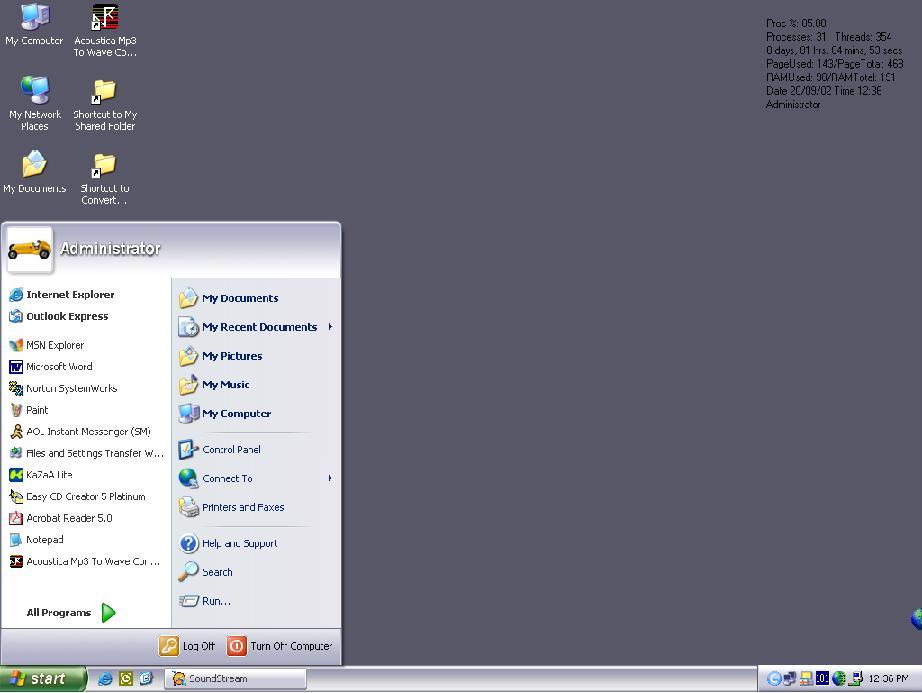Click the Administrator user picture

29,249
